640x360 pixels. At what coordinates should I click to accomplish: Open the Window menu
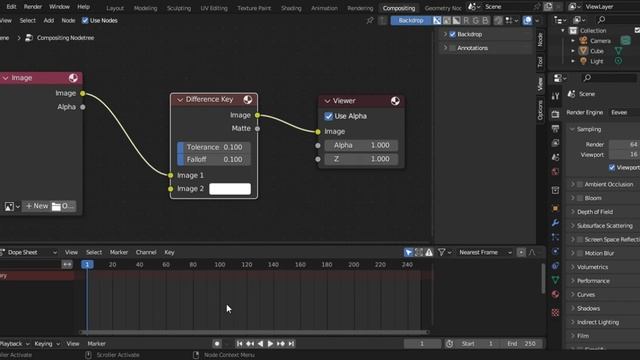(59, 7)
